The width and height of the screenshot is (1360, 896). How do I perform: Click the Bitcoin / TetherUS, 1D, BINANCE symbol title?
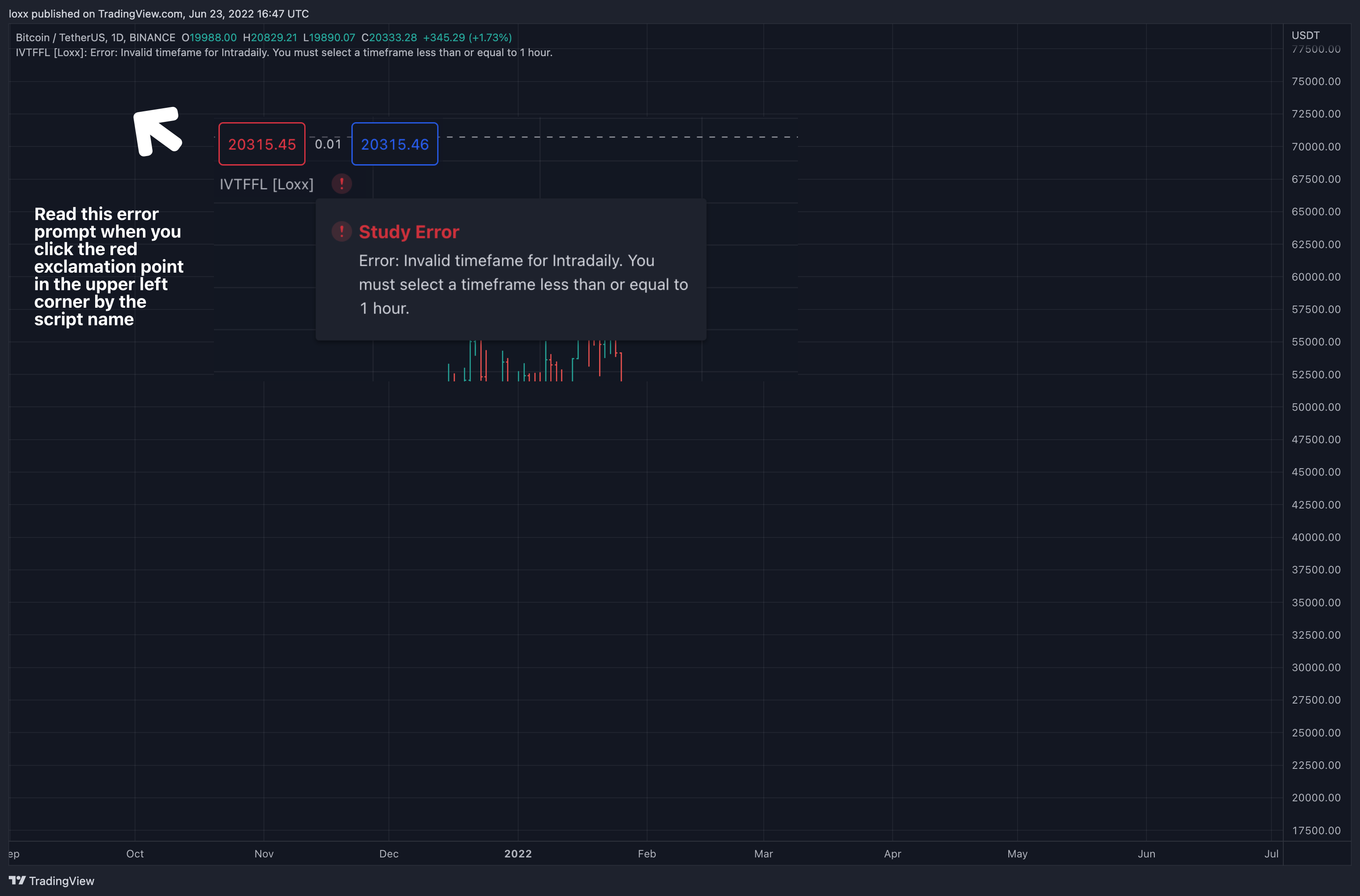(x=96, y=38)
